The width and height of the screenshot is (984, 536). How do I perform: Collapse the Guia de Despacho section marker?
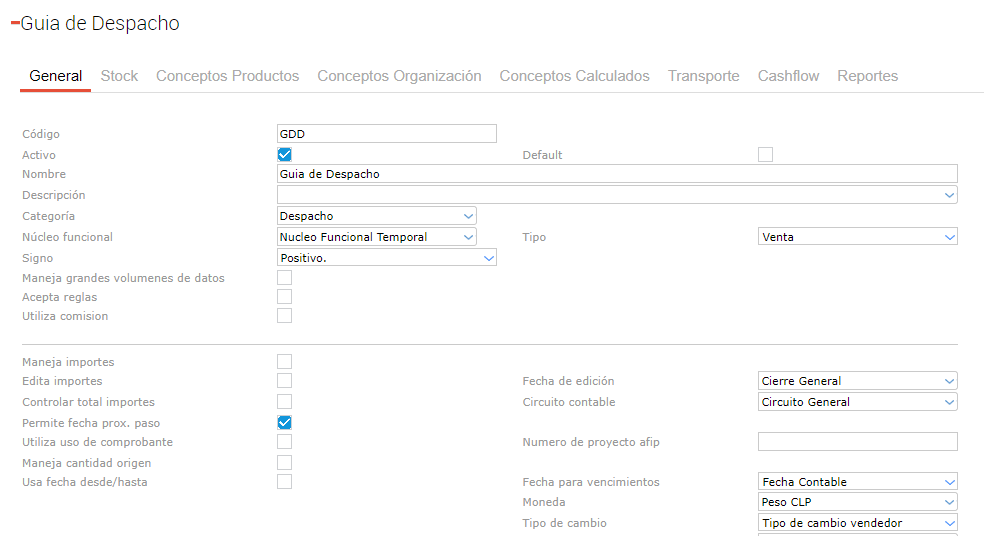tap(15, 24)
